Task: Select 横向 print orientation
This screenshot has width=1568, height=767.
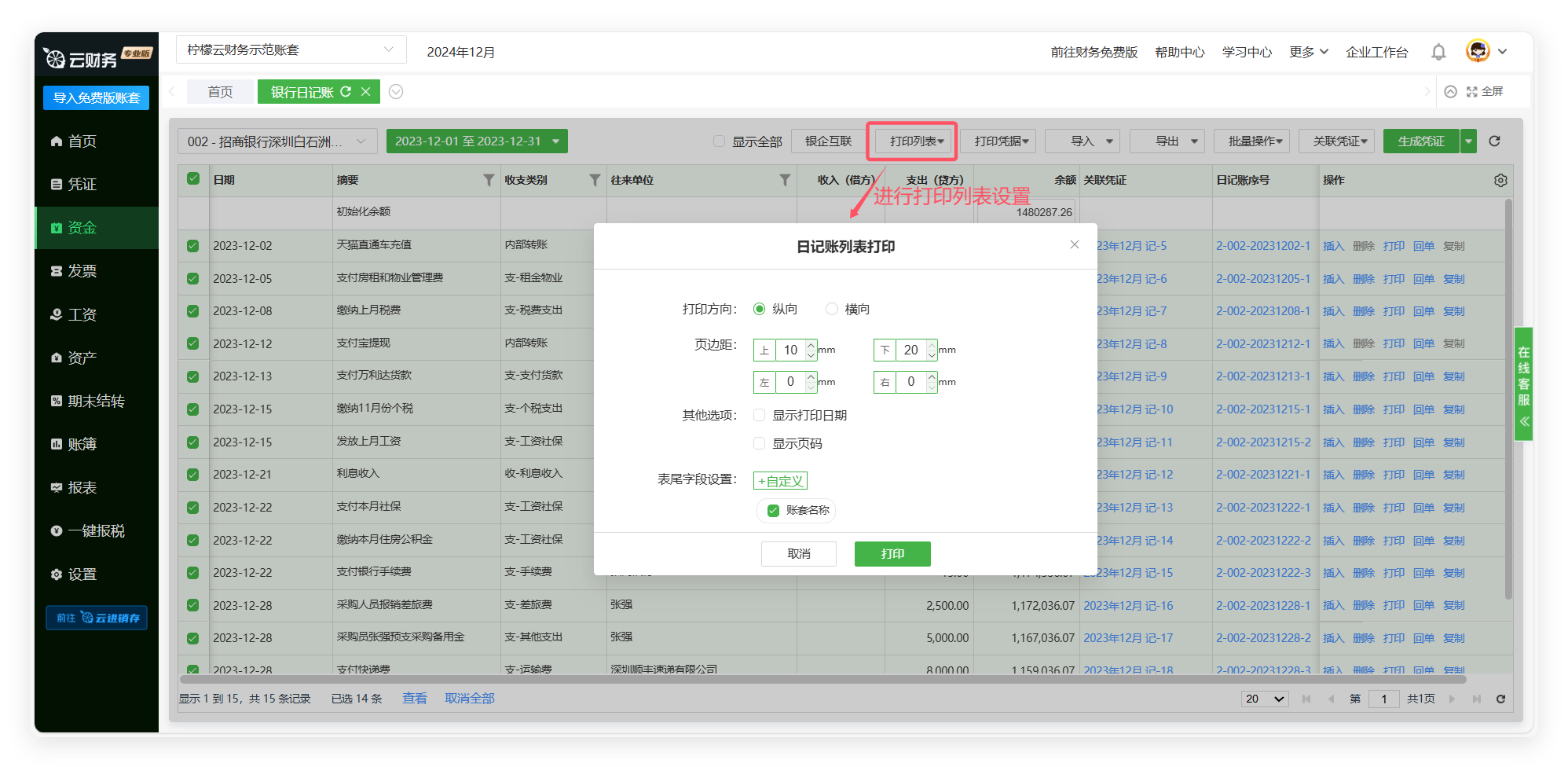Action: click(832, 310)
